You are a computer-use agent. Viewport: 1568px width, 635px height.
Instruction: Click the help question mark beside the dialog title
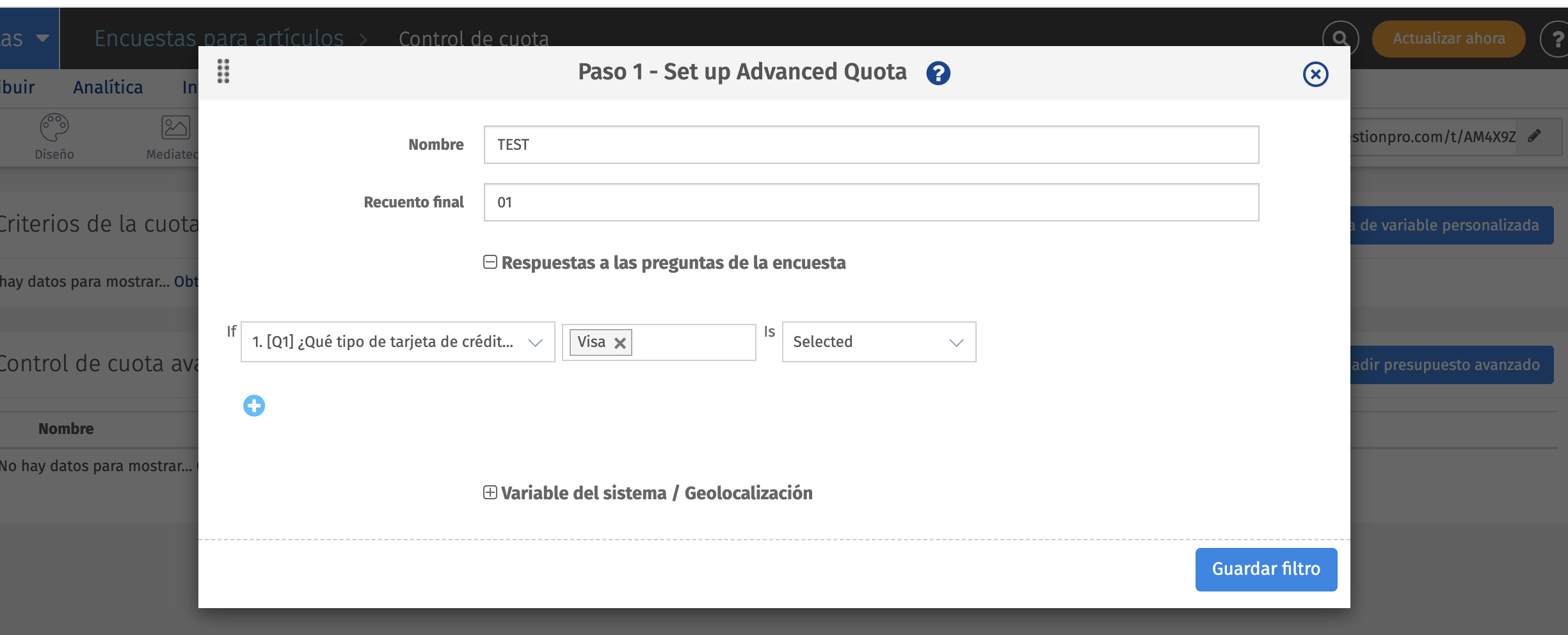point(938,73)
